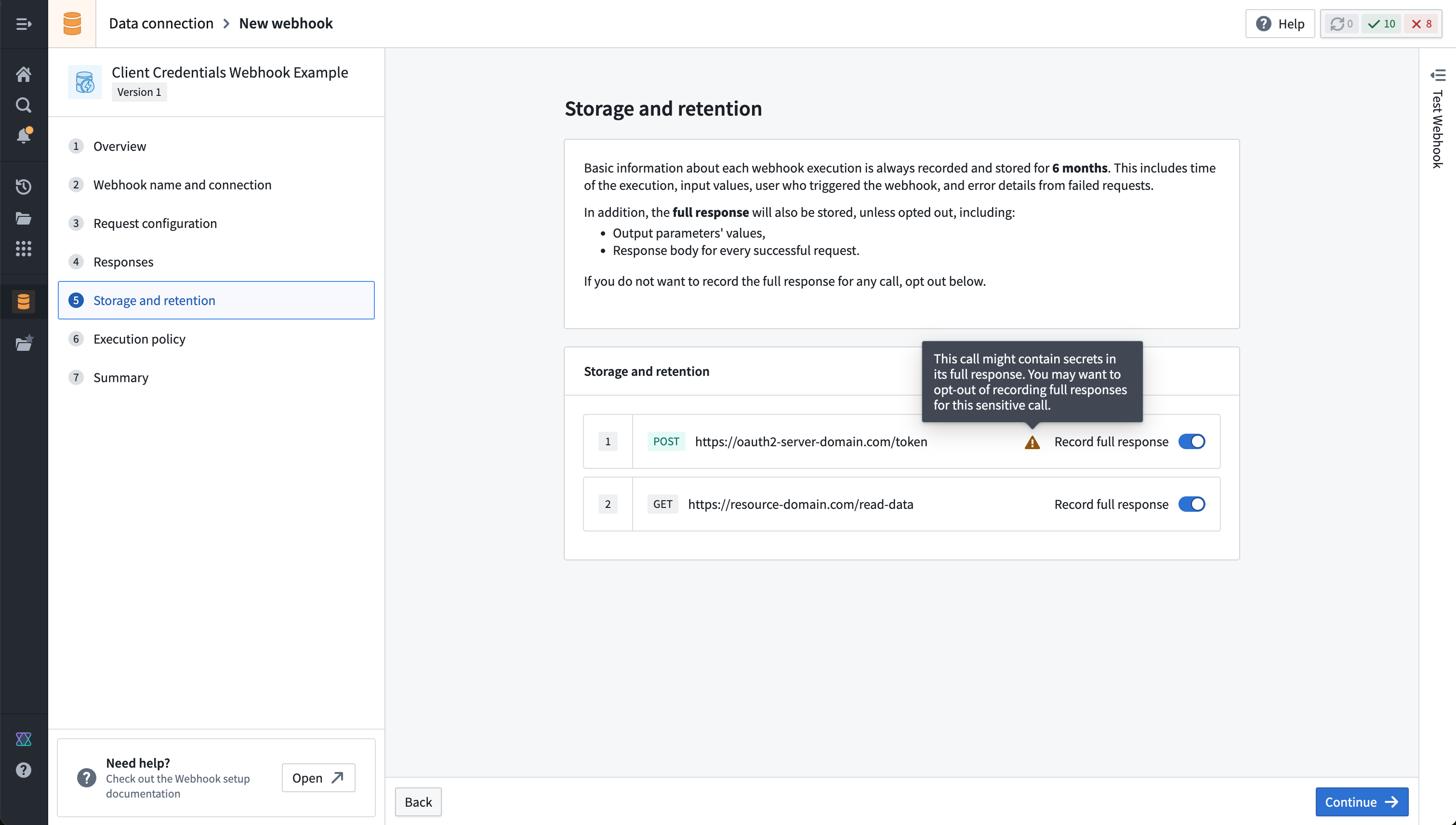This screenshot has width=1456, height=825.
Task: Click the Continue button to proceed
Action: (x=1362, y=802)
